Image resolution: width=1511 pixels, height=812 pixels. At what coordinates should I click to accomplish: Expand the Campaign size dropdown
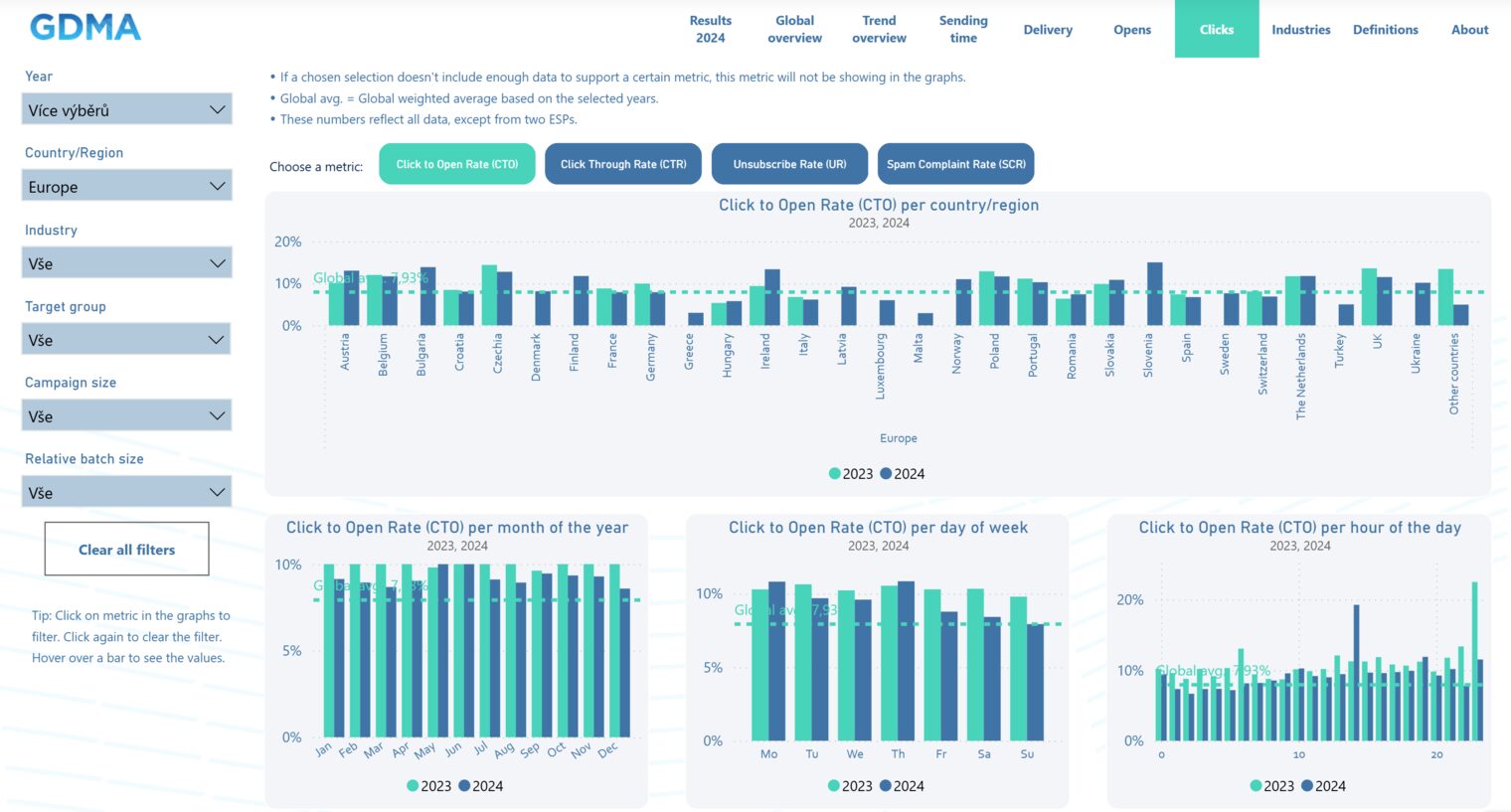126,415
